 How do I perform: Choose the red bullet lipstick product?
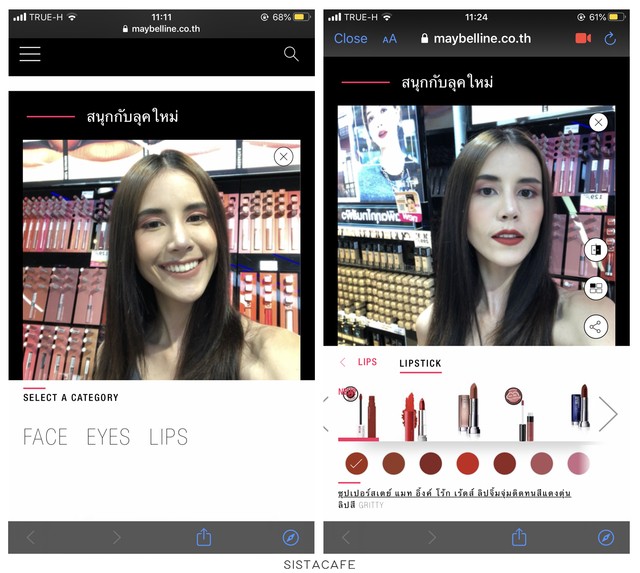pos(415,415)
